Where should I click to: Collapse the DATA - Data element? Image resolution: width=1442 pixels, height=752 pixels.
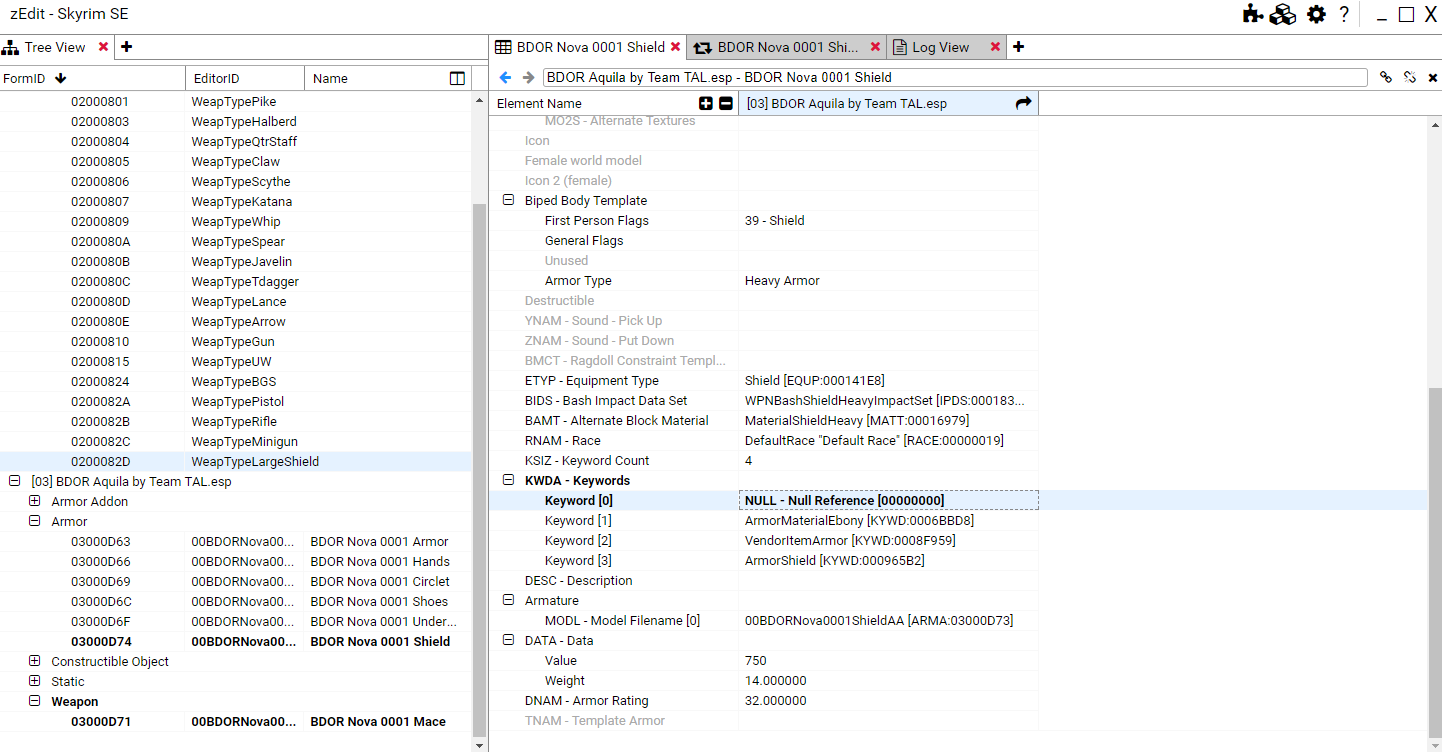(508, 640)
